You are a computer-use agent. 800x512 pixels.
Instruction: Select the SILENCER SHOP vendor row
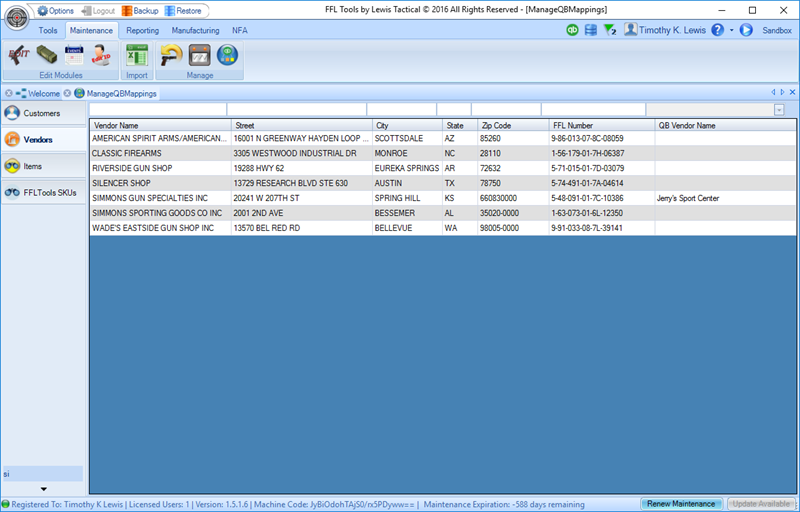click(x=442, y=183)
